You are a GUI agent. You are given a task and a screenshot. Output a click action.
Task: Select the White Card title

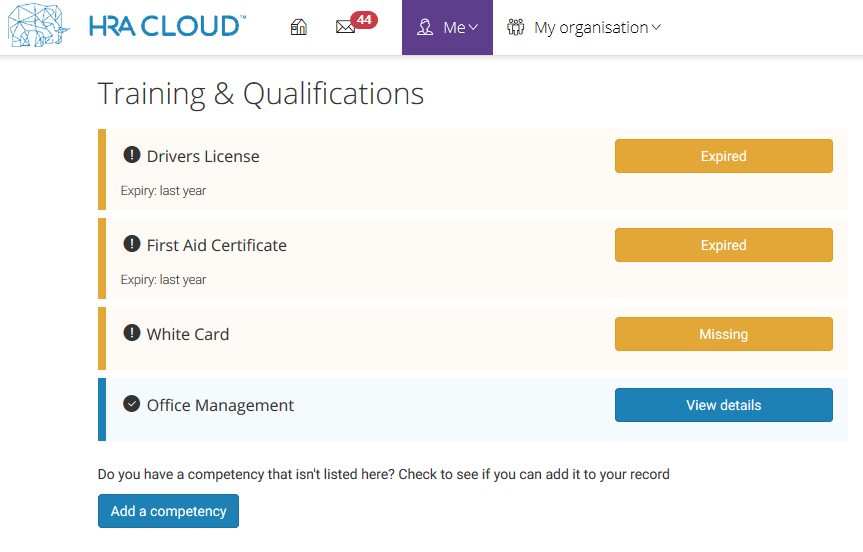pyautogui.click(x=188, y=335)
